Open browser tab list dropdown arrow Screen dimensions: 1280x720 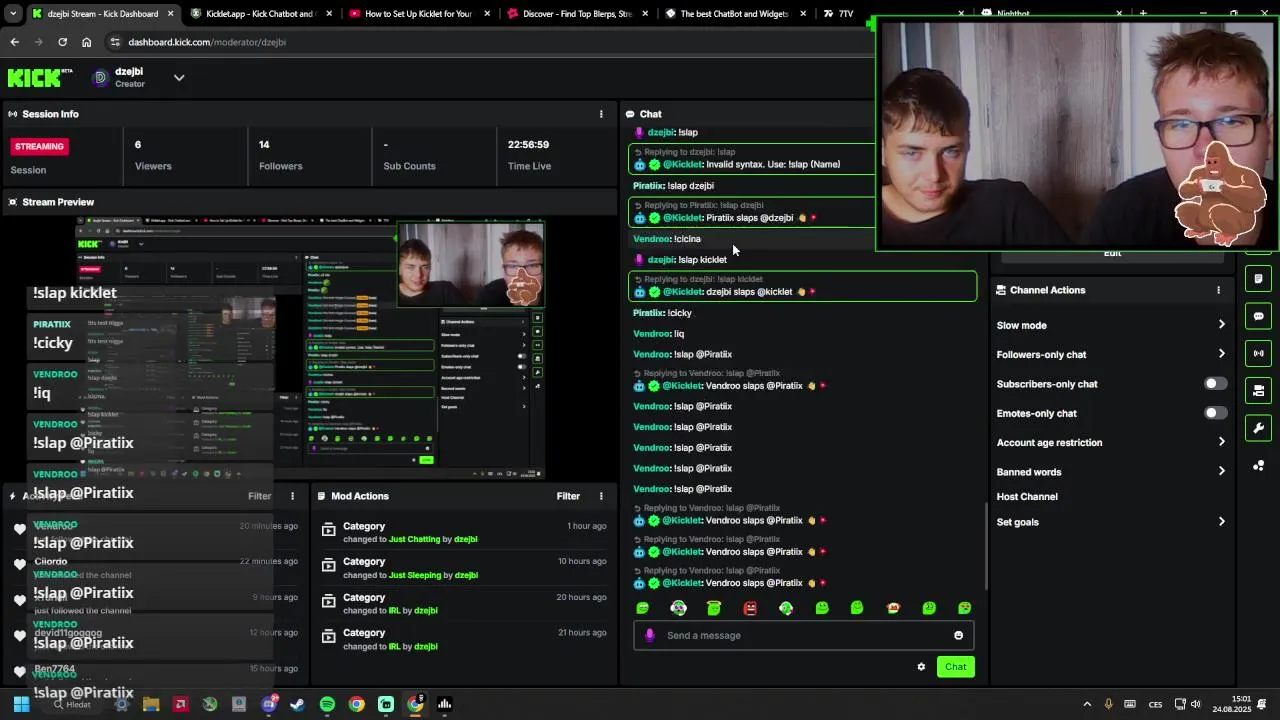tap(12, 14)
